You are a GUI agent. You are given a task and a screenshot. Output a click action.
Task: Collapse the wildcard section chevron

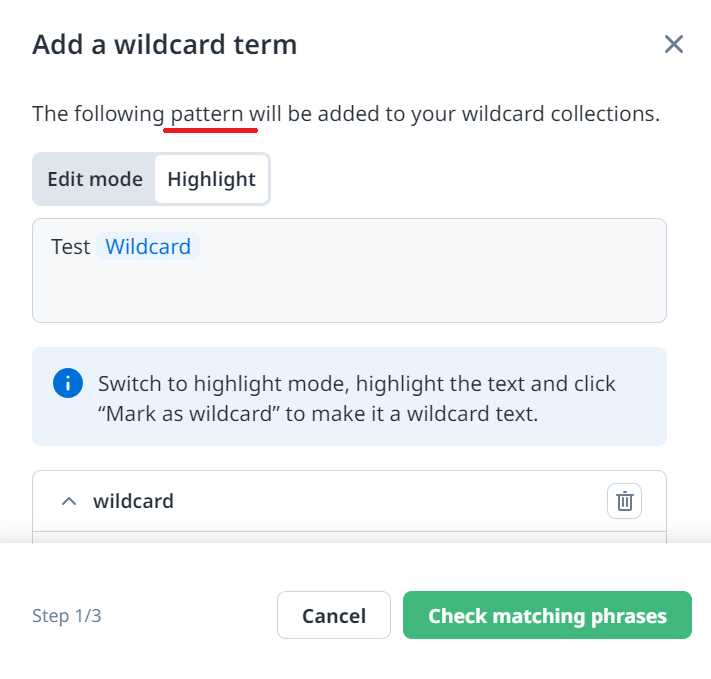pos(69,501)
